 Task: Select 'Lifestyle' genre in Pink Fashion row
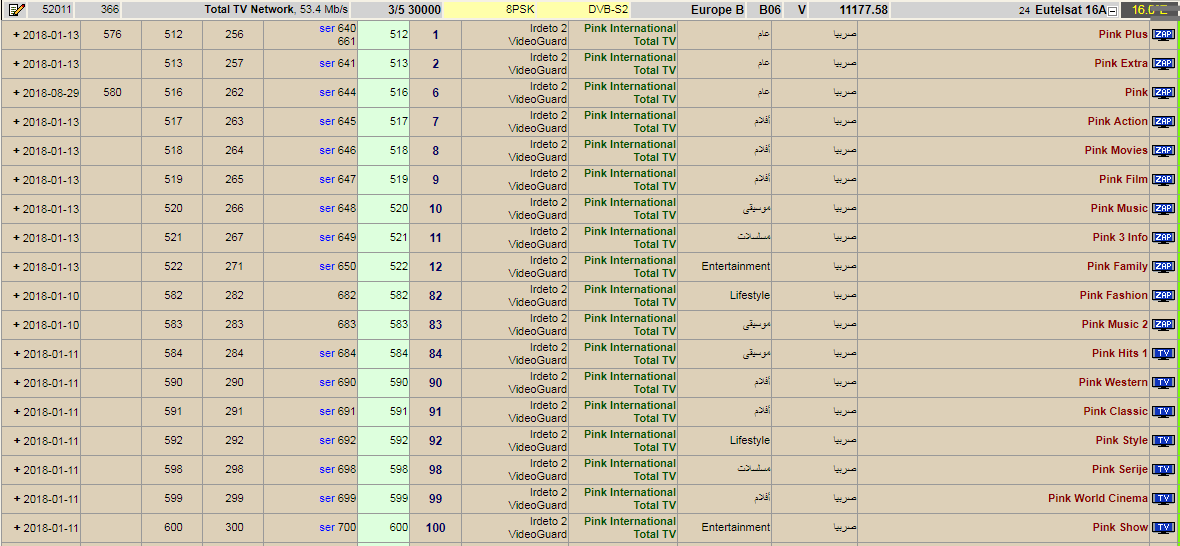coord(750,296)
